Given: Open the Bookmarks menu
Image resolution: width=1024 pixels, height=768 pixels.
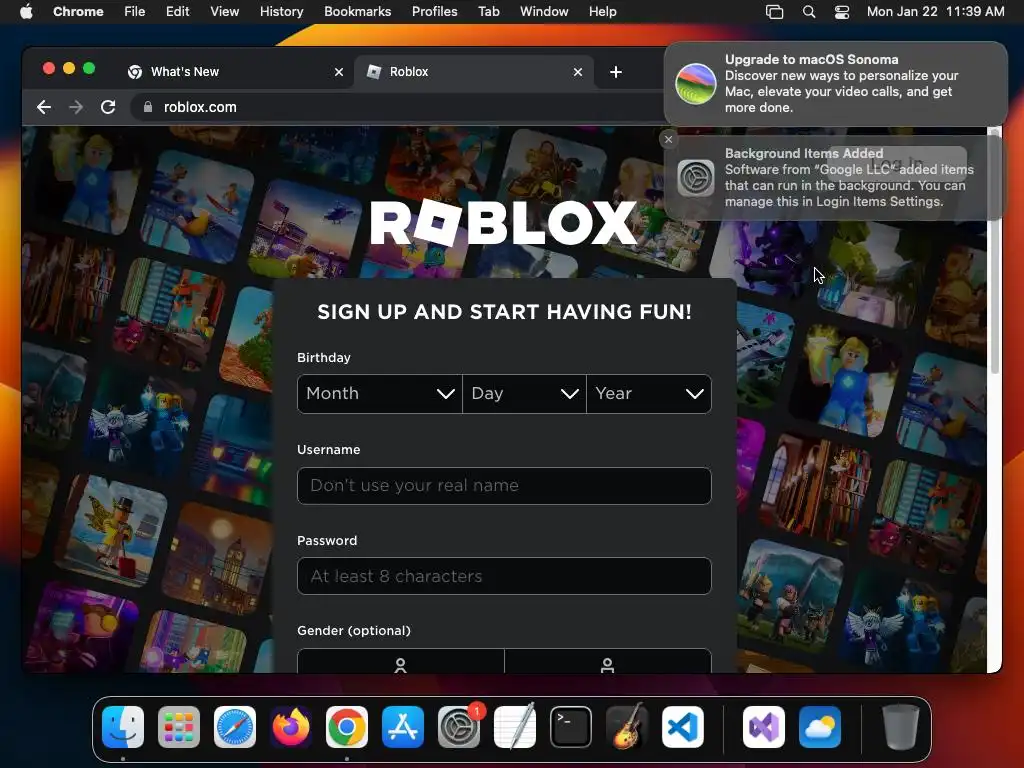Looking at the screenshot, I should (358, 12).
